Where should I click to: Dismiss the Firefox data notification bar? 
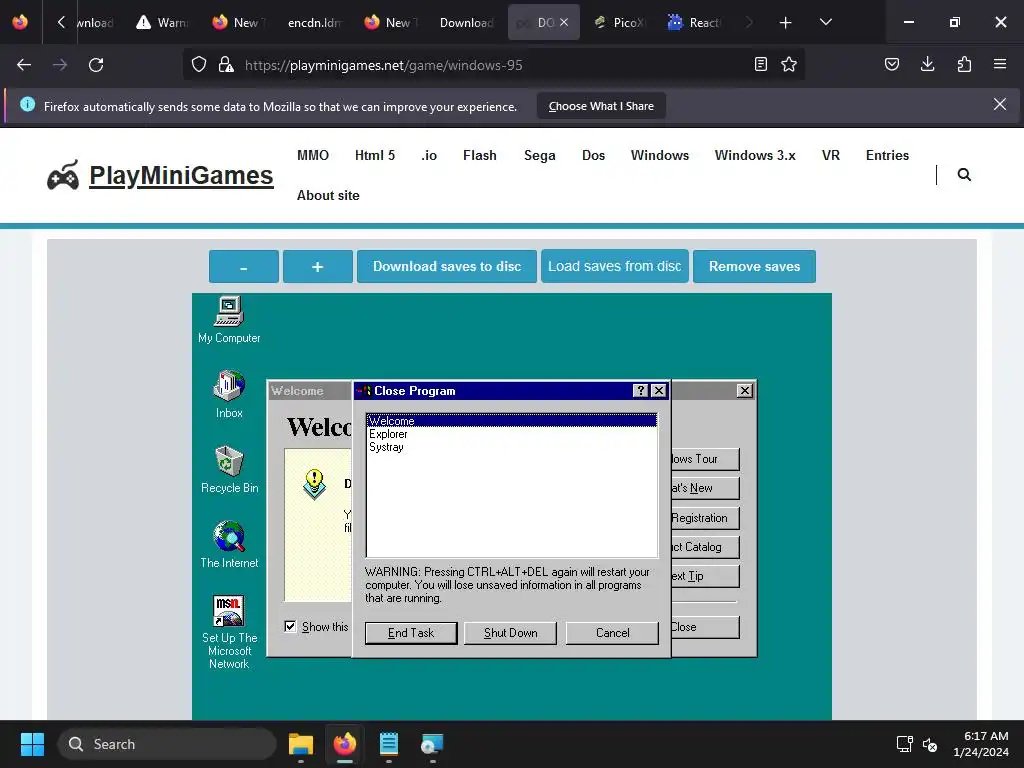(x=999, y=104)
